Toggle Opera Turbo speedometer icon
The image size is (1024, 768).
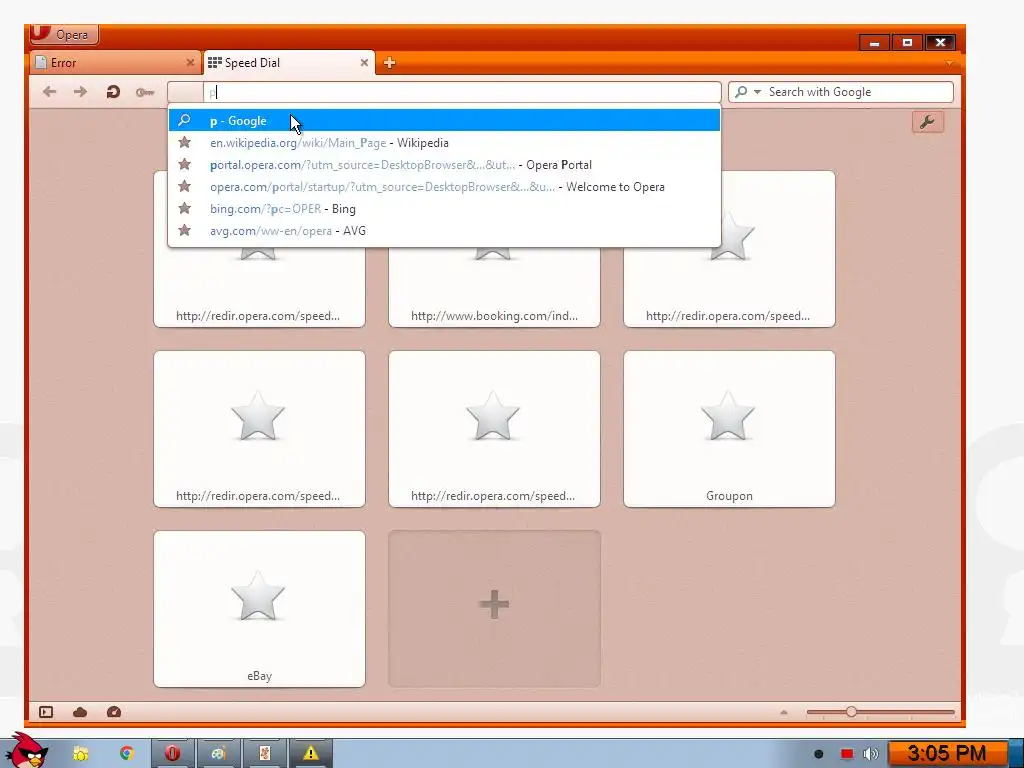tap(114, 712)
